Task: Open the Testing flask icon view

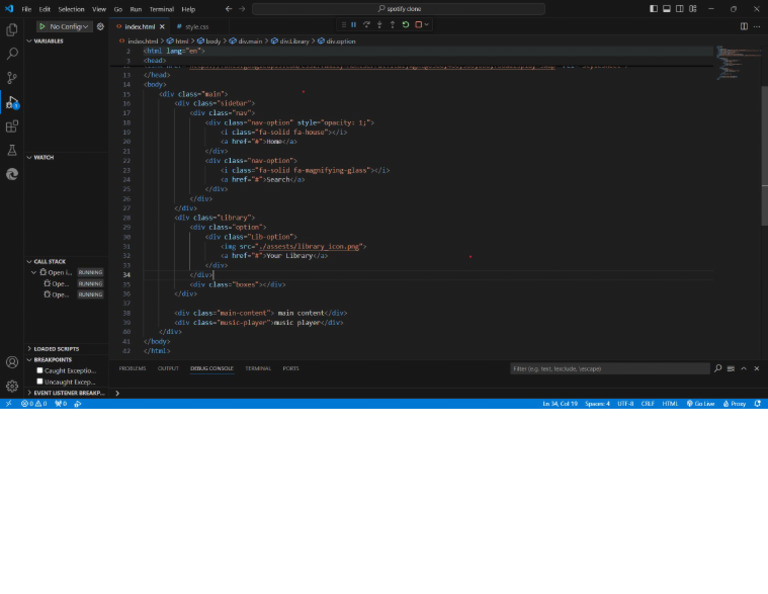Action: click(x=12, y=150)
